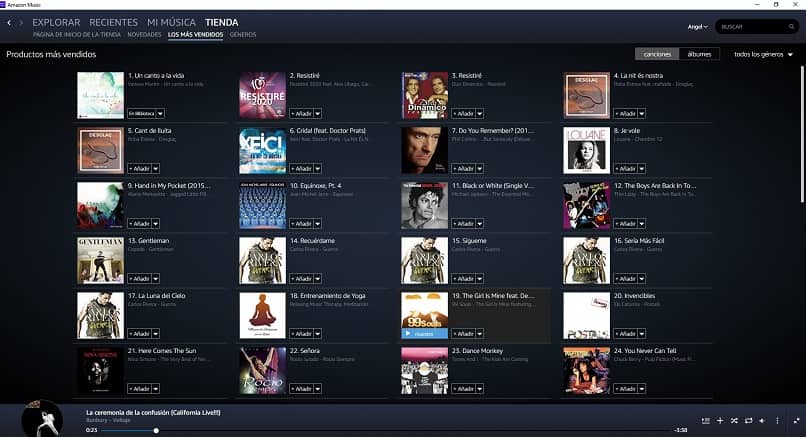Toggle repeat mode
Screen dimensions: 806x437
[748, 421]
